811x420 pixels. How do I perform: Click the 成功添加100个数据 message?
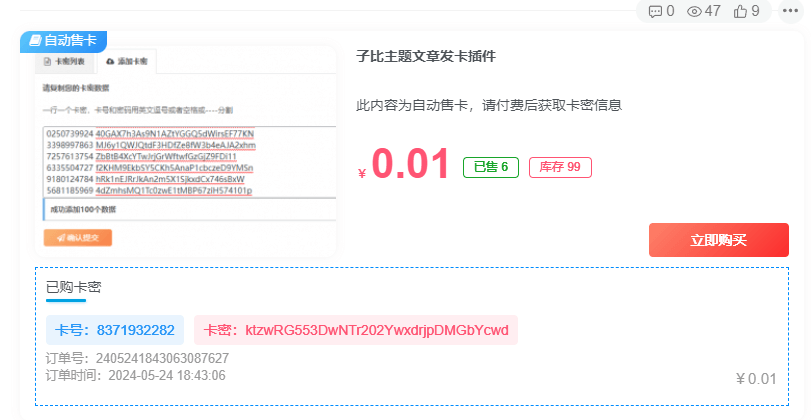(83, 209)
